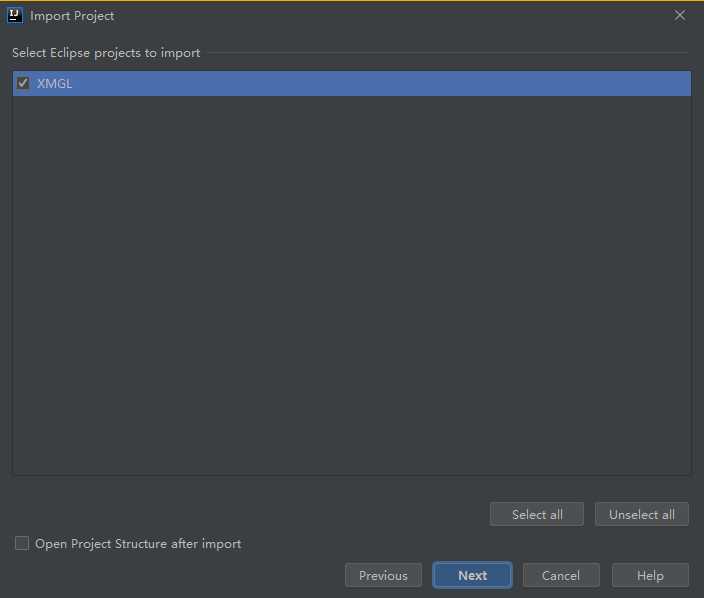
Task: Click the 'Import Project' window title text
Action: 72,16
